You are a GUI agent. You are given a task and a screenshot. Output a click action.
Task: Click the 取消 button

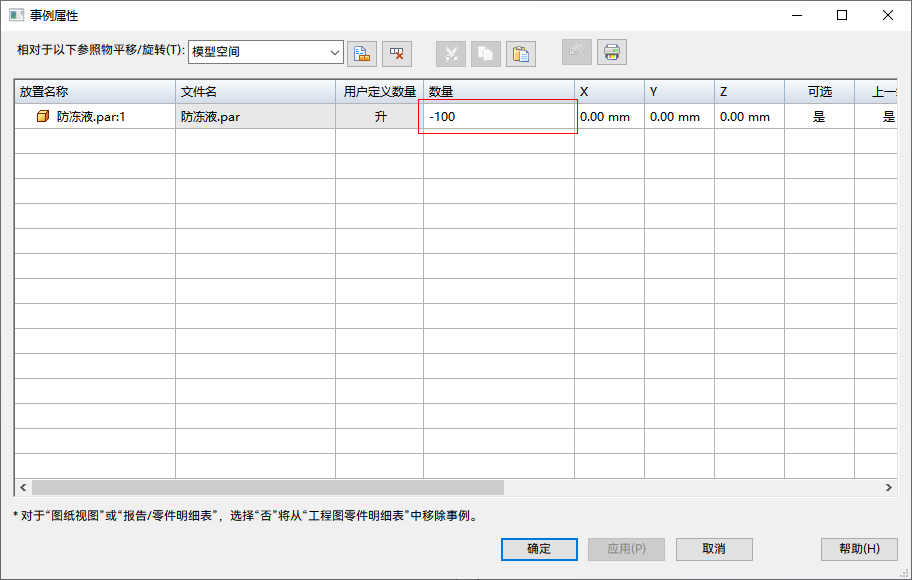point(714,549)
